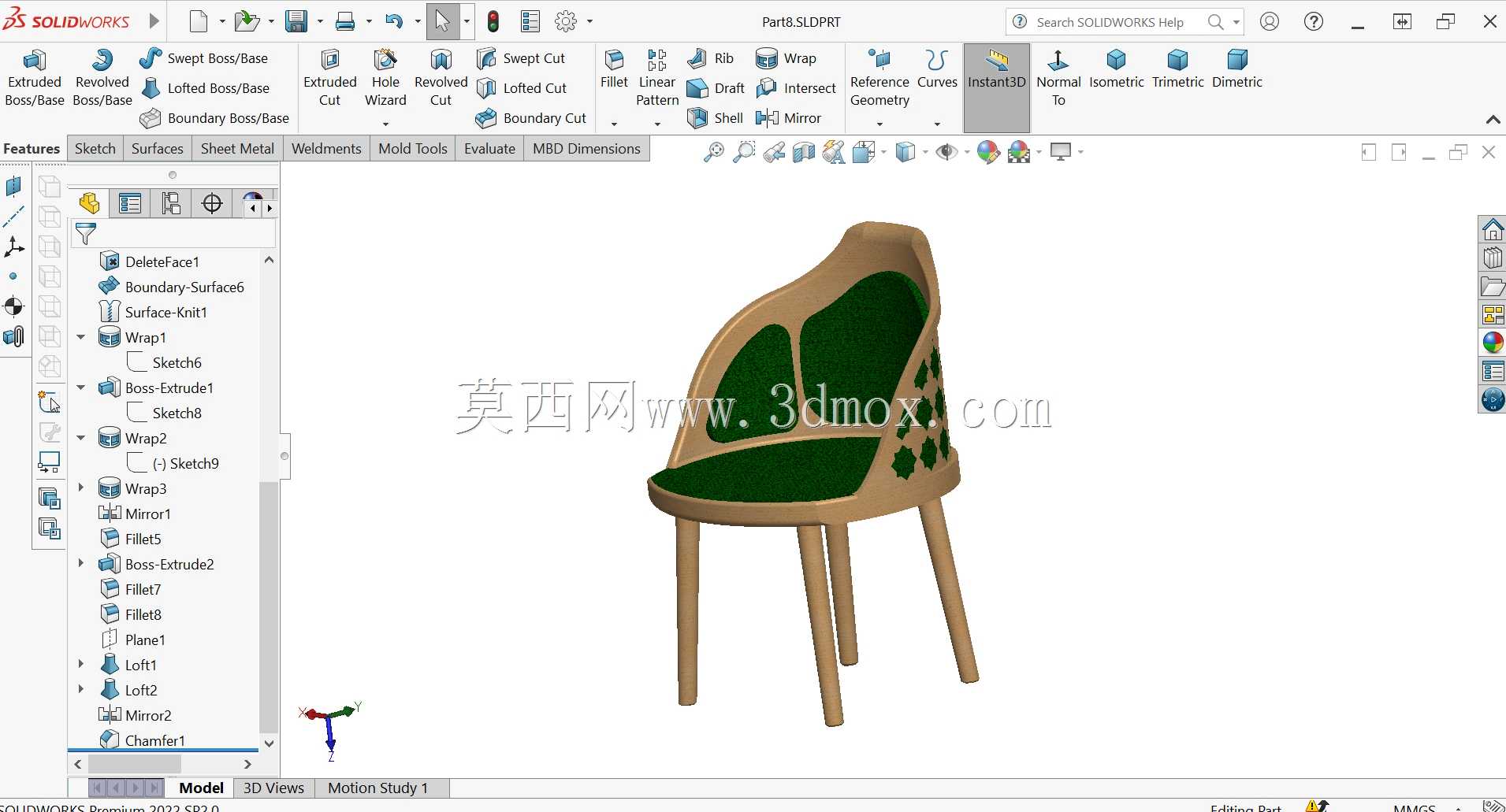Activate the Extruded Cut tool
1506x812 pixels.
[330, 78]
